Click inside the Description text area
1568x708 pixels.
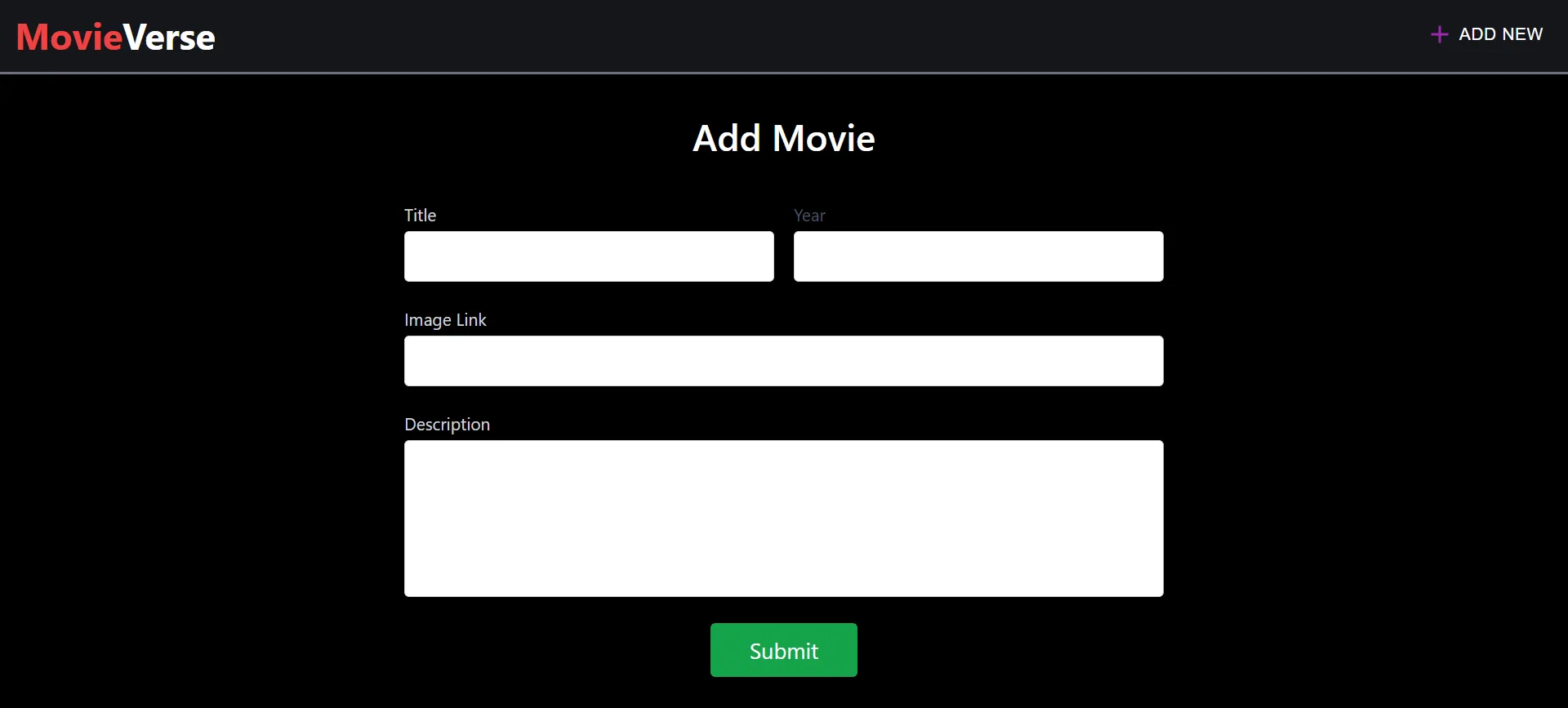[783, 519]
